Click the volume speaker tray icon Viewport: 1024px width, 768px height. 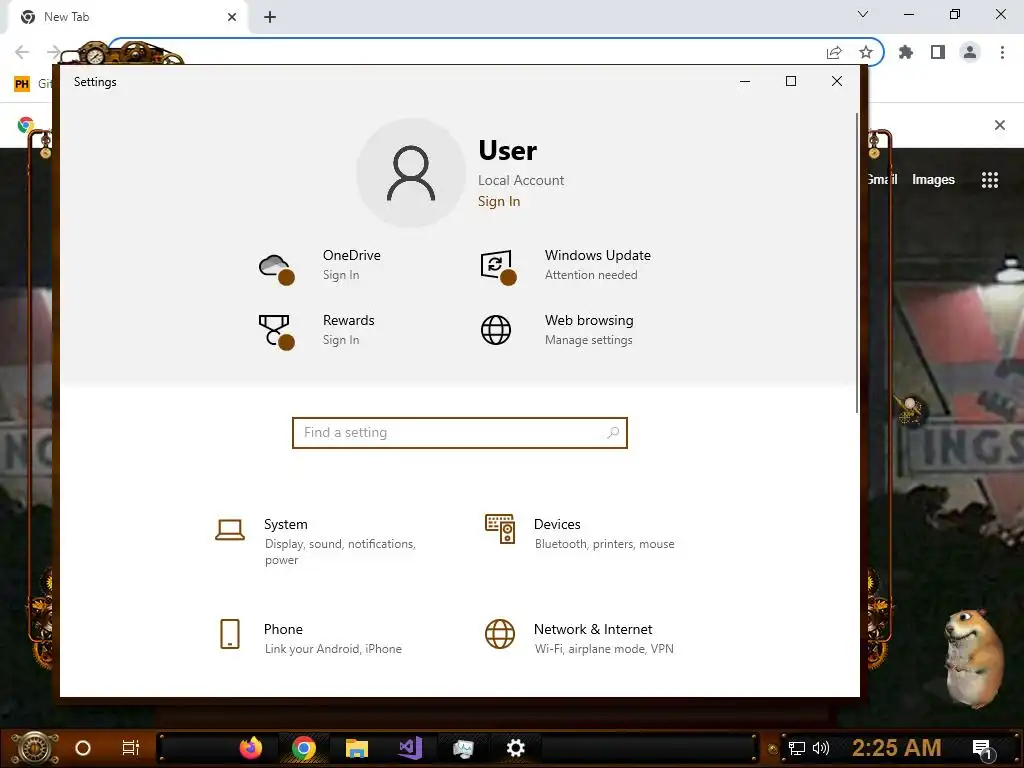pos(820,748)
